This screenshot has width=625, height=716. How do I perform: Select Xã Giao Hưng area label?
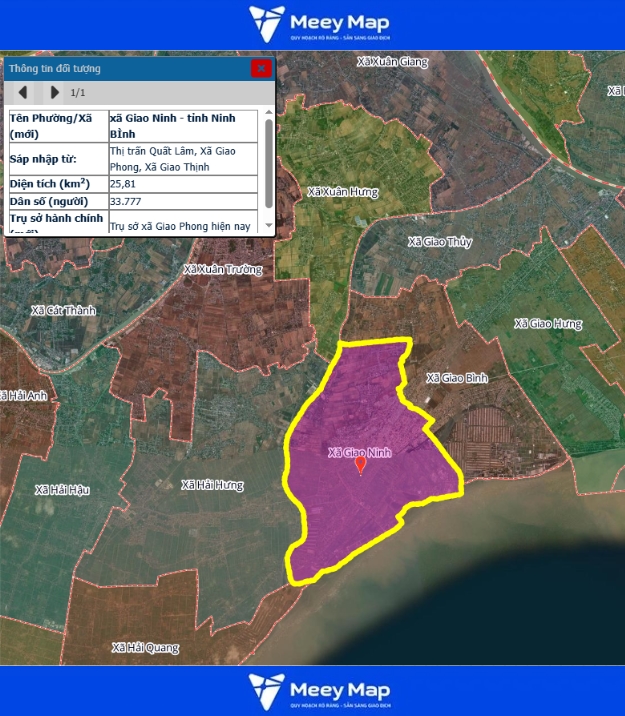click(x=547, y=324)
